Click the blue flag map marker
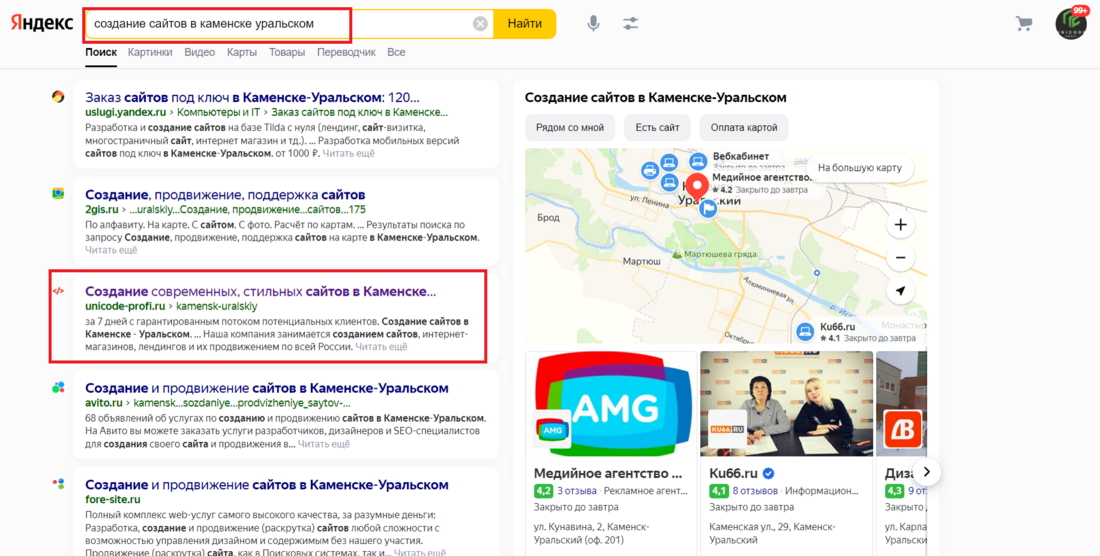This screenshot has height=556, width=1100. (708, 208)
